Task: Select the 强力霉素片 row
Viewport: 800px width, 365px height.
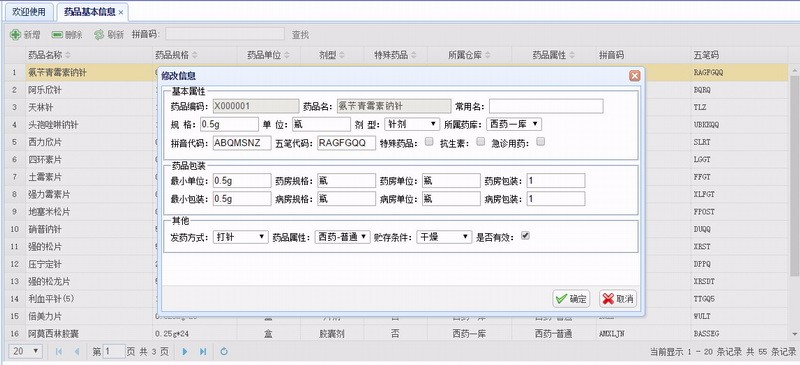Action: (396, 194)
